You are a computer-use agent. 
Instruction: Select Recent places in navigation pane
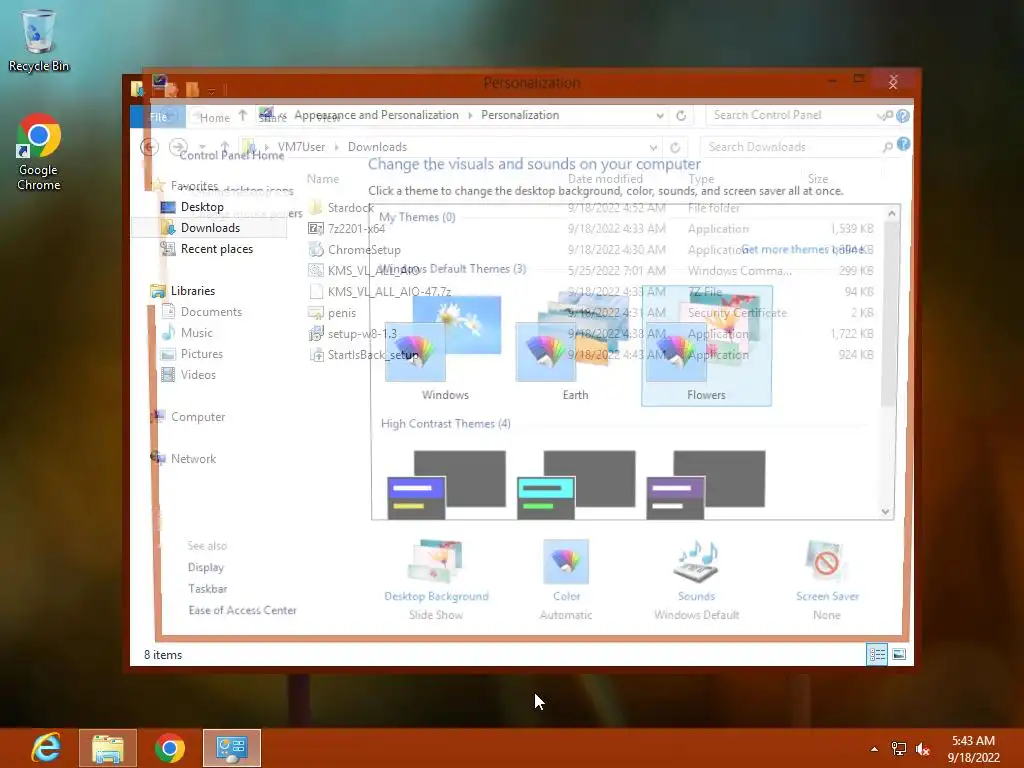[216, 249]
